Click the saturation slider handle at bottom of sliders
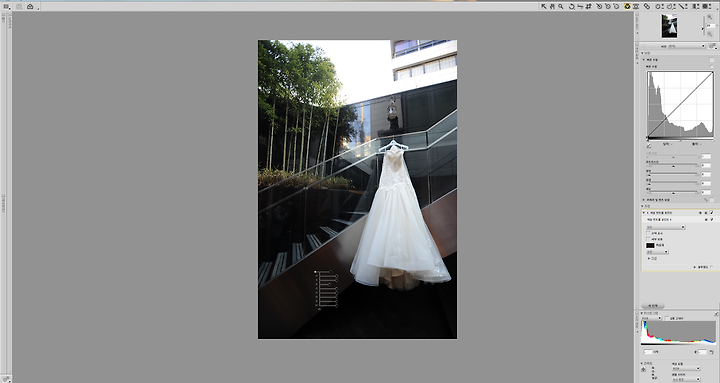The width and height of the screenshot is (720, 383). [674, 193]
